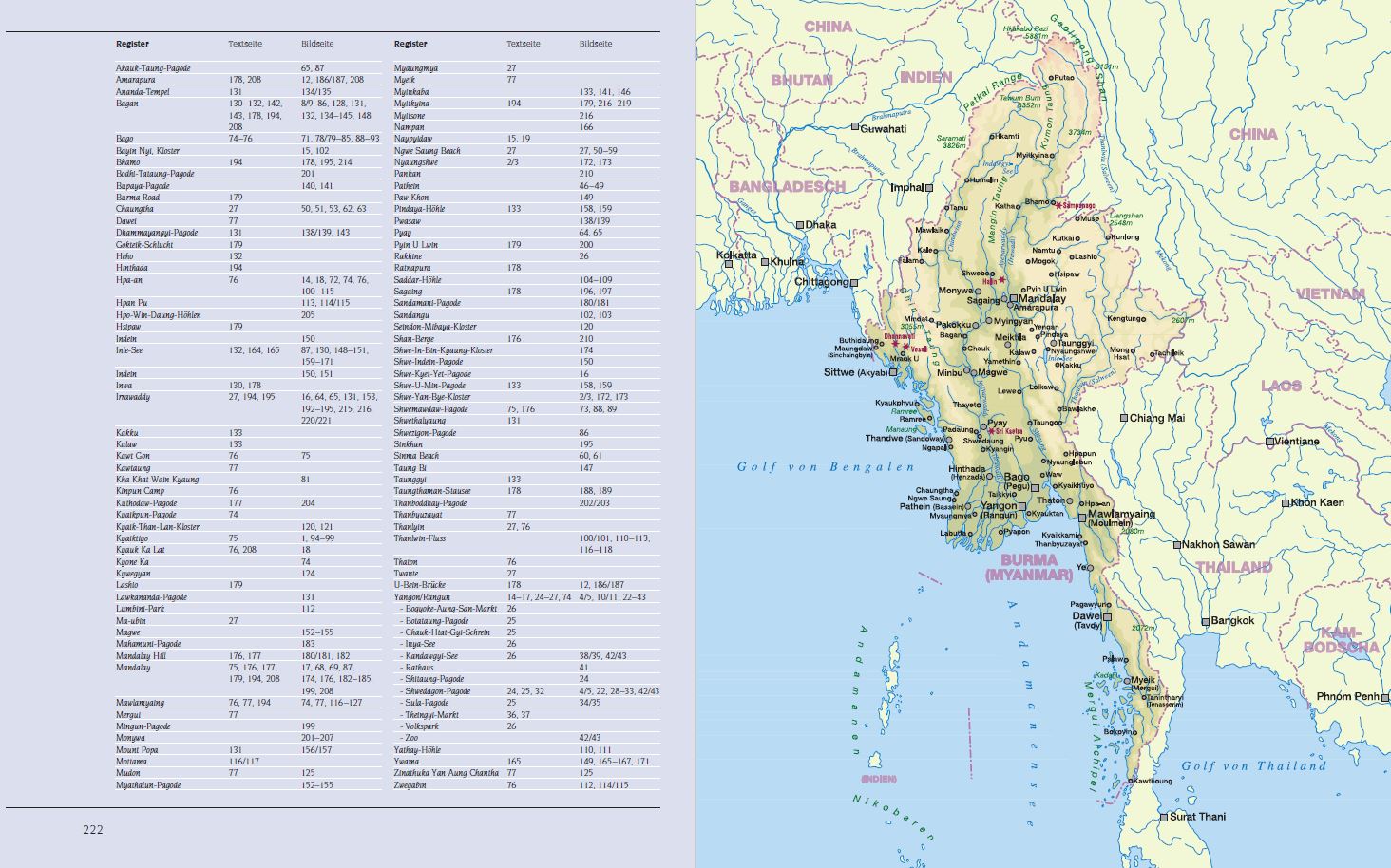Click the Khon Kaen city marker
This screenshot has height=868, width=1391.
point(1285,502)
